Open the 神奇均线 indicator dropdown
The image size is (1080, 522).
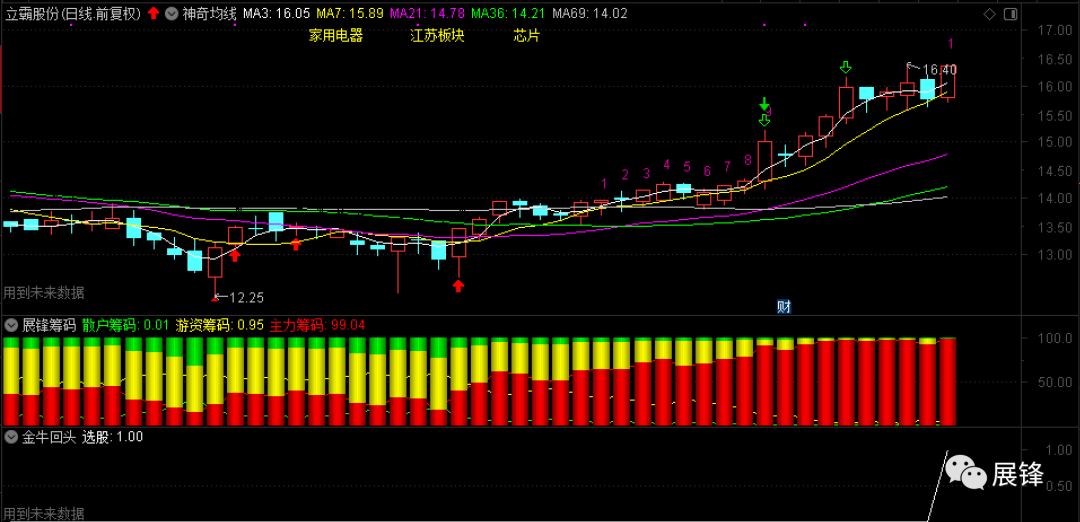coord(171,13)
